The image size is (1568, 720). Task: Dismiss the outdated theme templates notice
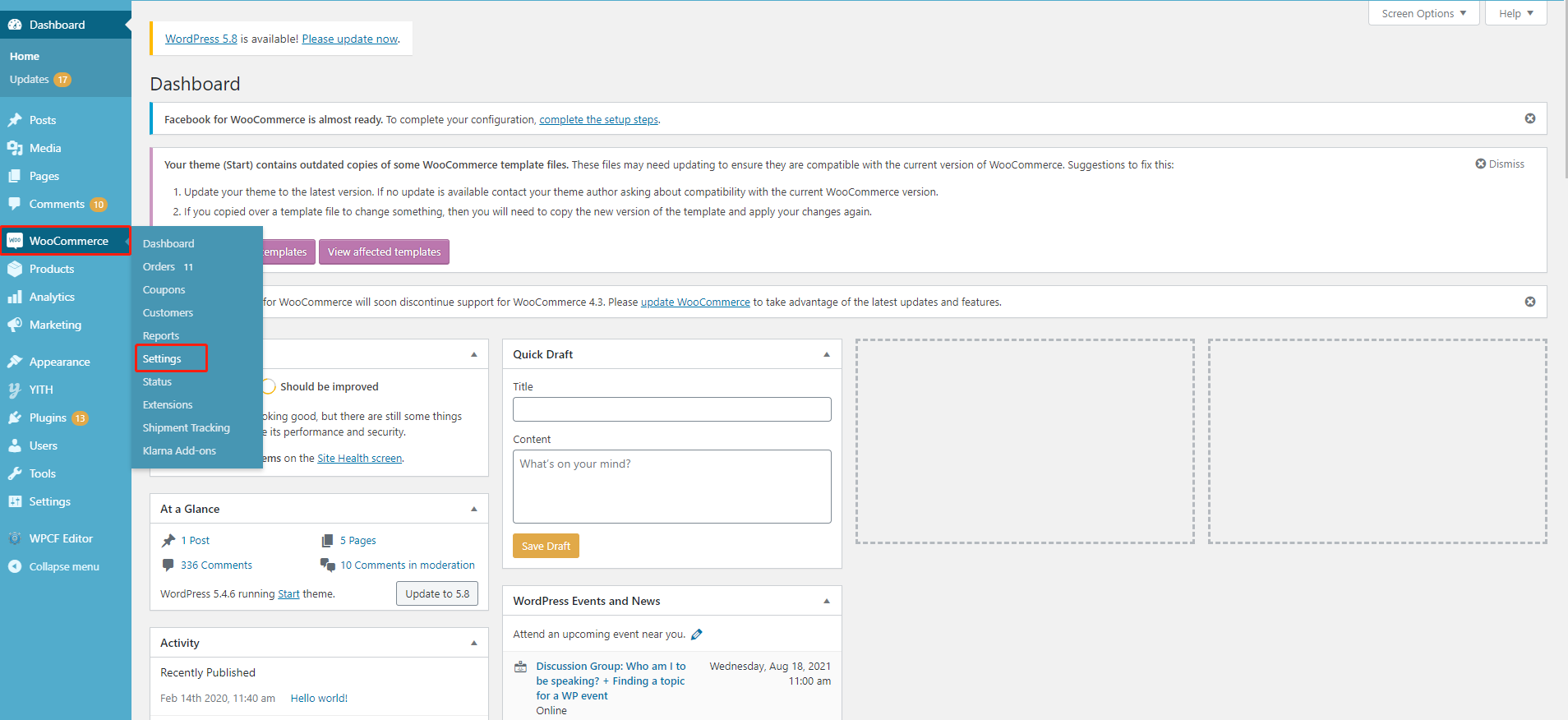[1500, 164]
